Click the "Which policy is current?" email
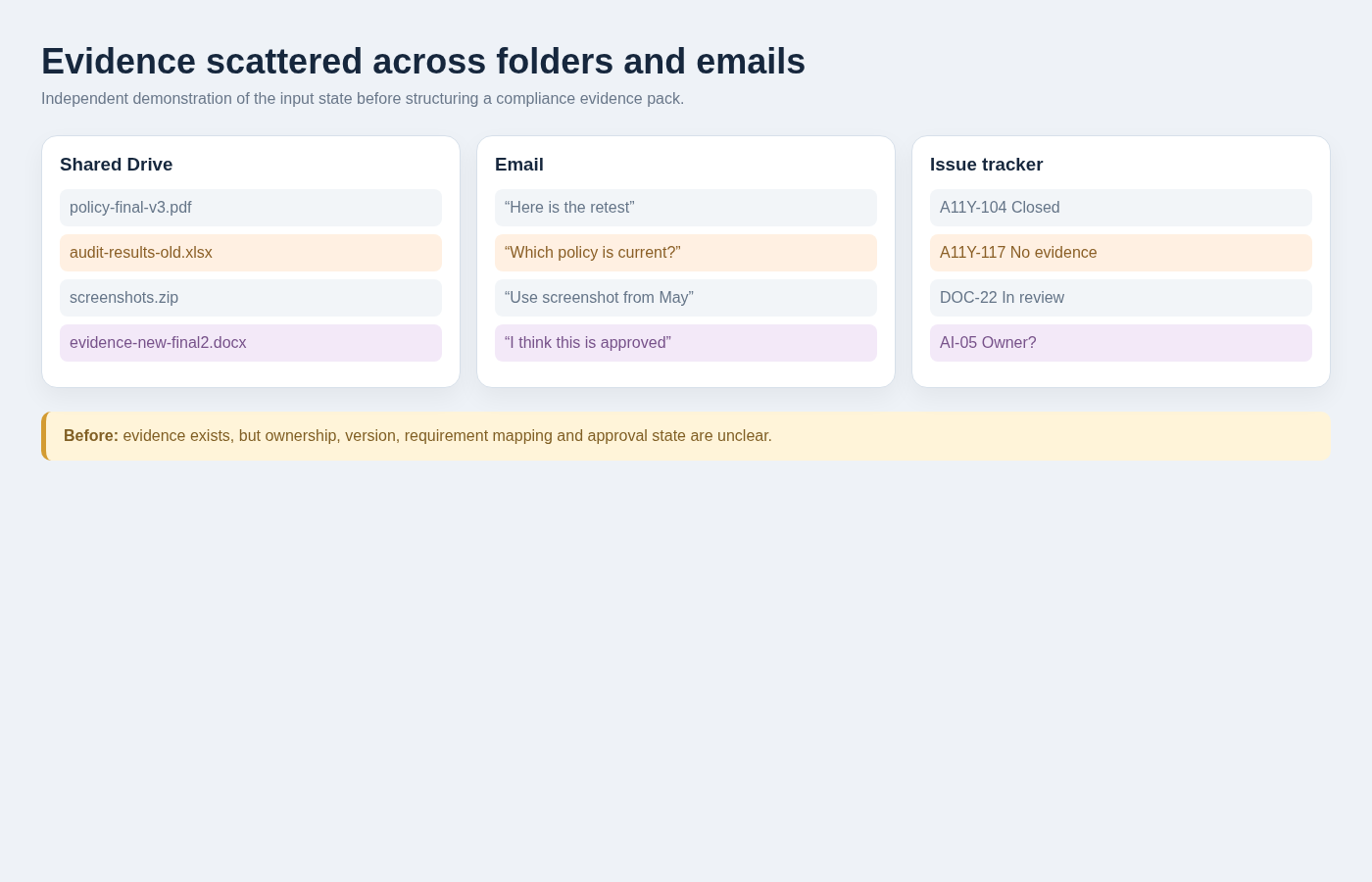The image size is (1372, 882). pos(686,253)
